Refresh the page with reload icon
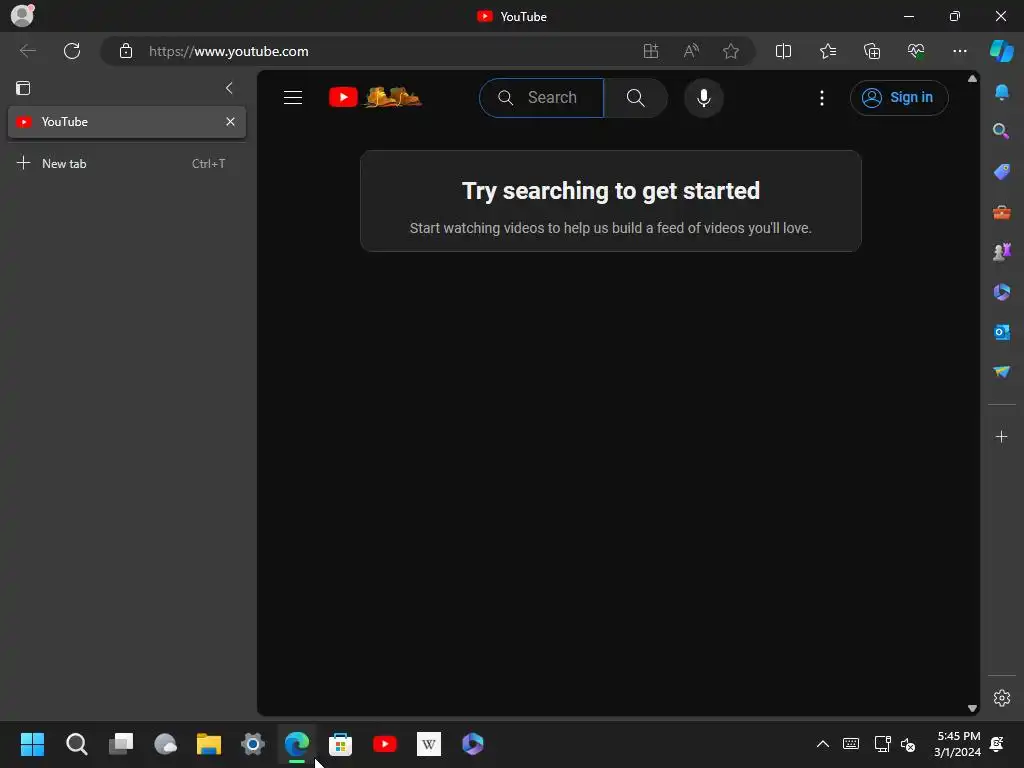This screenshot has height=768, width=1024. point(72,51)
